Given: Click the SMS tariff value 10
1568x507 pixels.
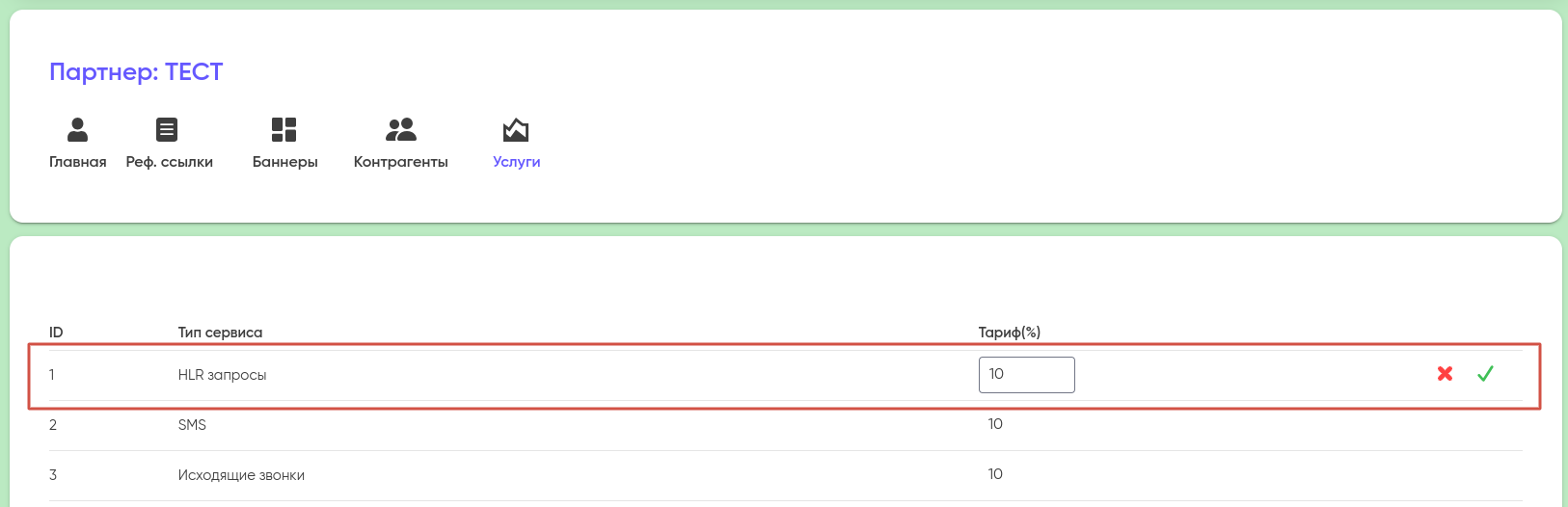Looking at the screenshot, I should (x=995, y=424).
